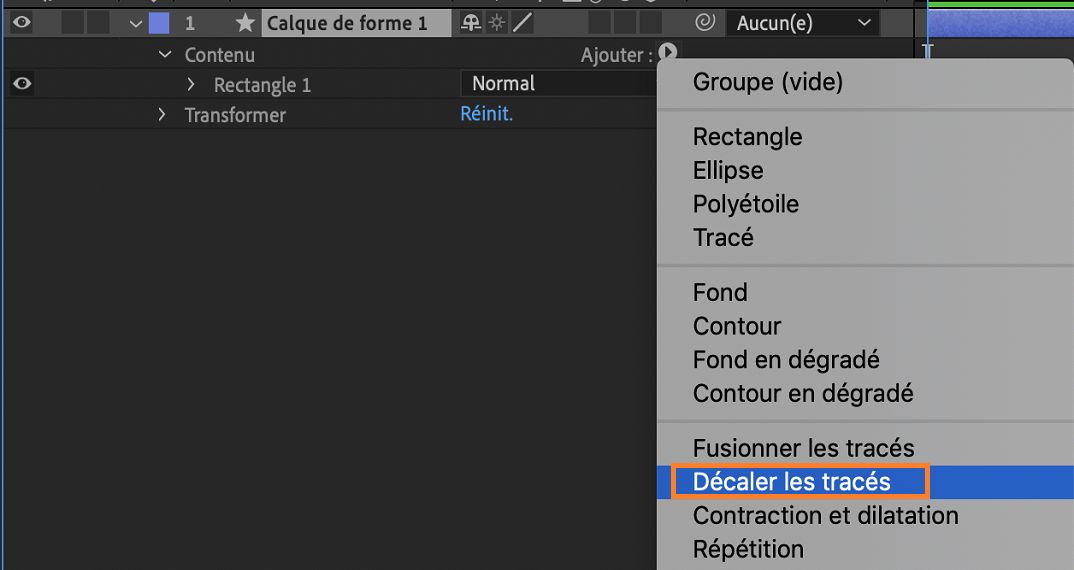This screenshot has width=1074, height=570.
Task: Click the parent pick whip spiral icon
Action: pos(704,22)
